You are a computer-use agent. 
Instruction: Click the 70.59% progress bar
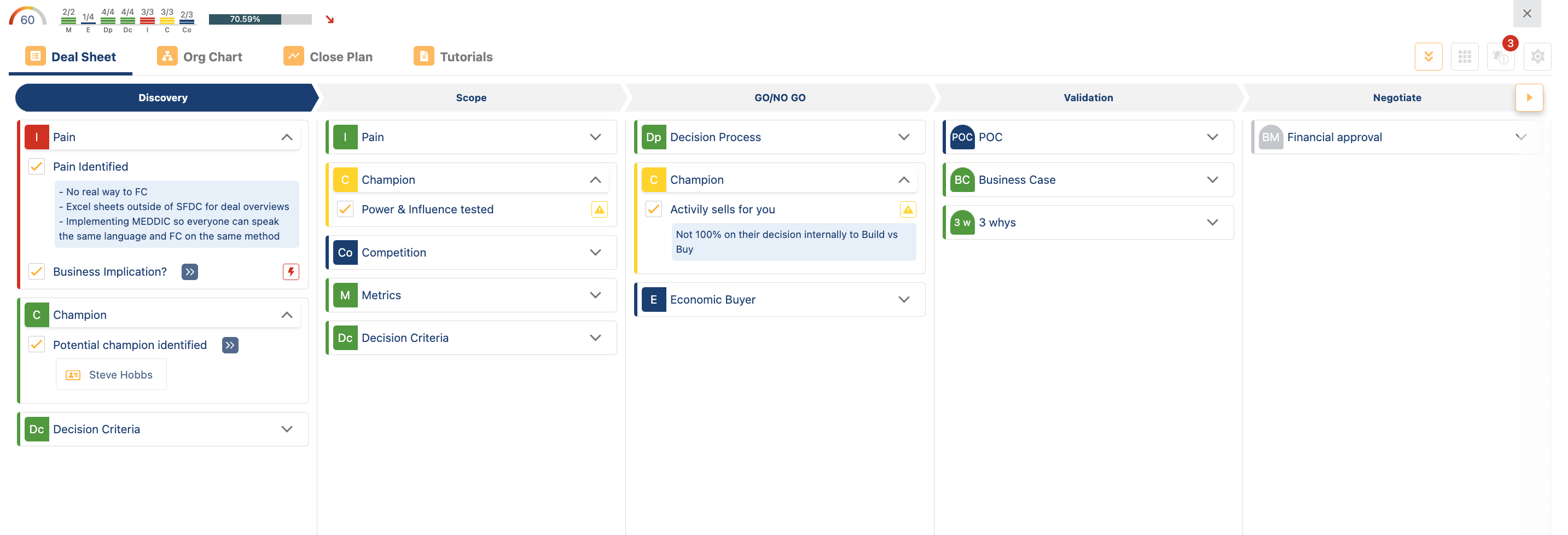tap(260, 20)
